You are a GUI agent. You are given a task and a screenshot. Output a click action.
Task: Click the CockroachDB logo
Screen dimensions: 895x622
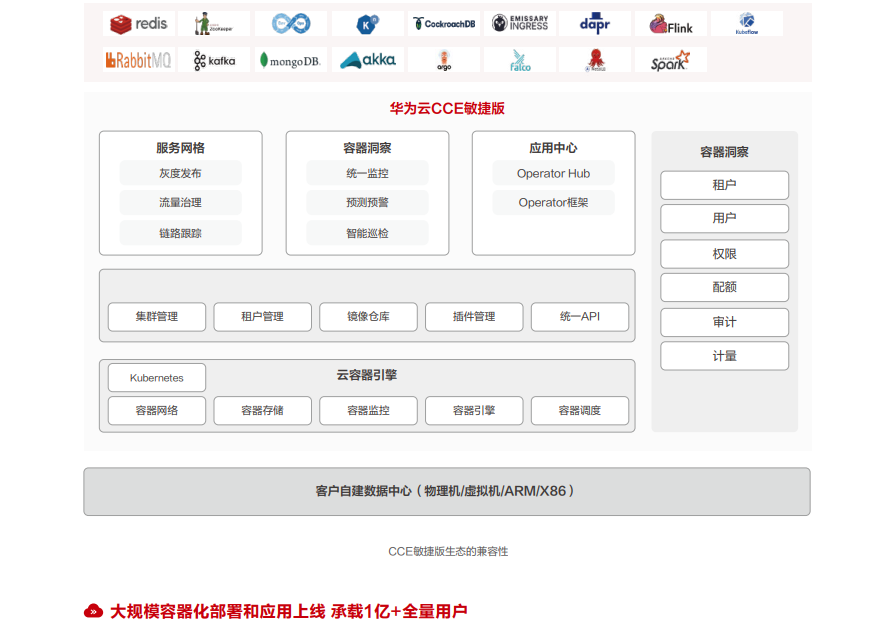click(x=444, y=24)
